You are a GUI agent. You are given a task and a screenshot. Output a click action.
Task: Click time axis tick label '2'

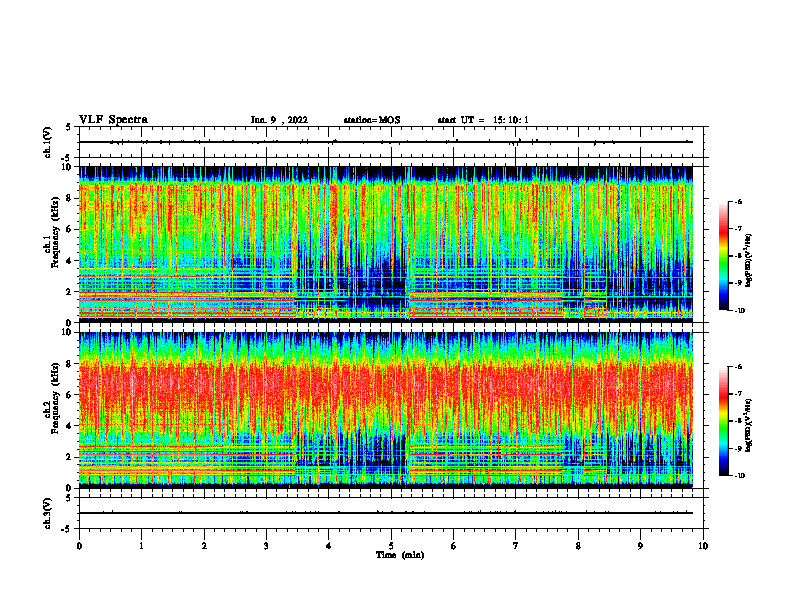pos(204,546)
